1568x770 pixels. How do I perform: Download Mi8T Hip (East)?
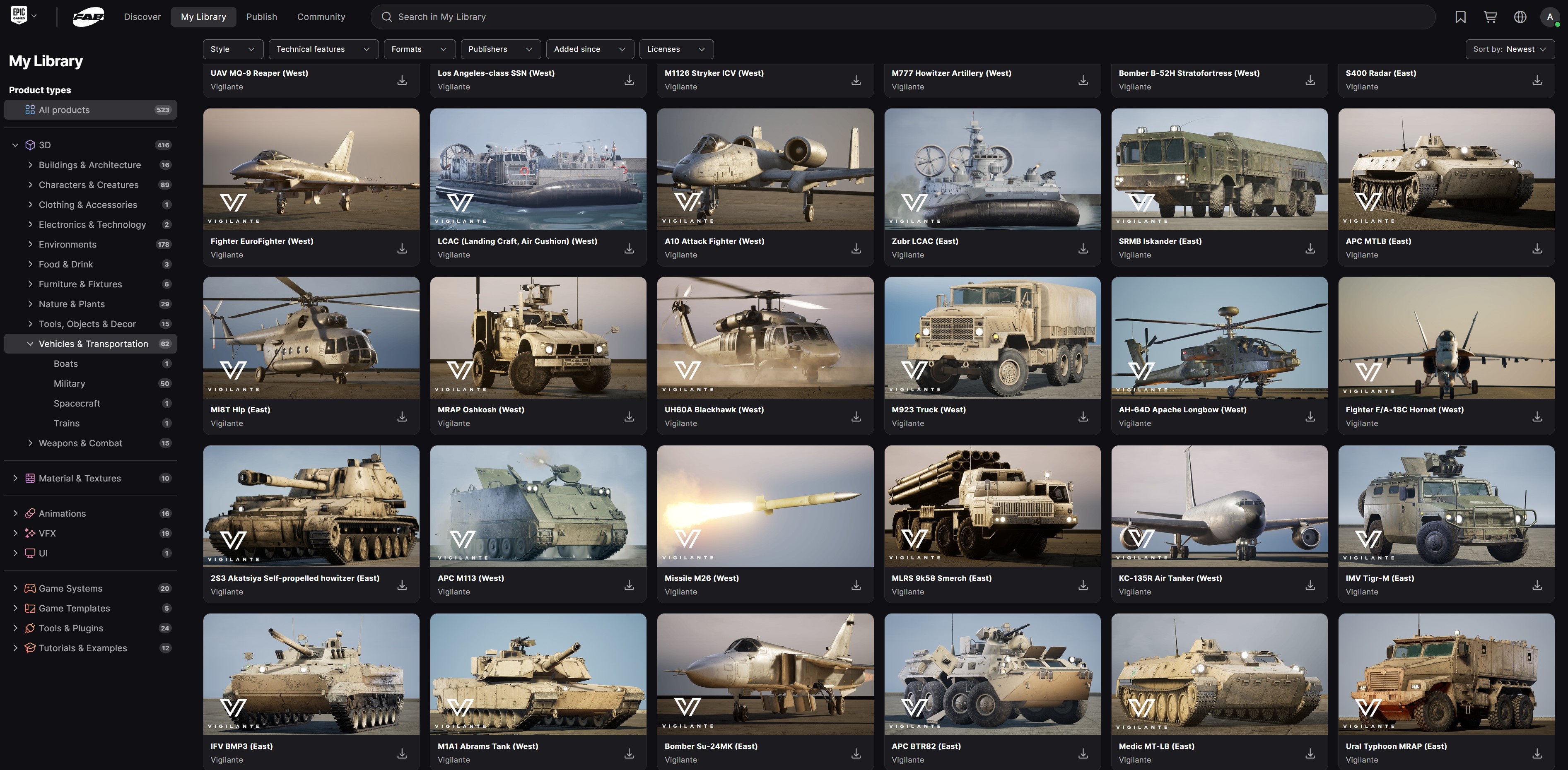pyautogui.click(x=402, y=416)
